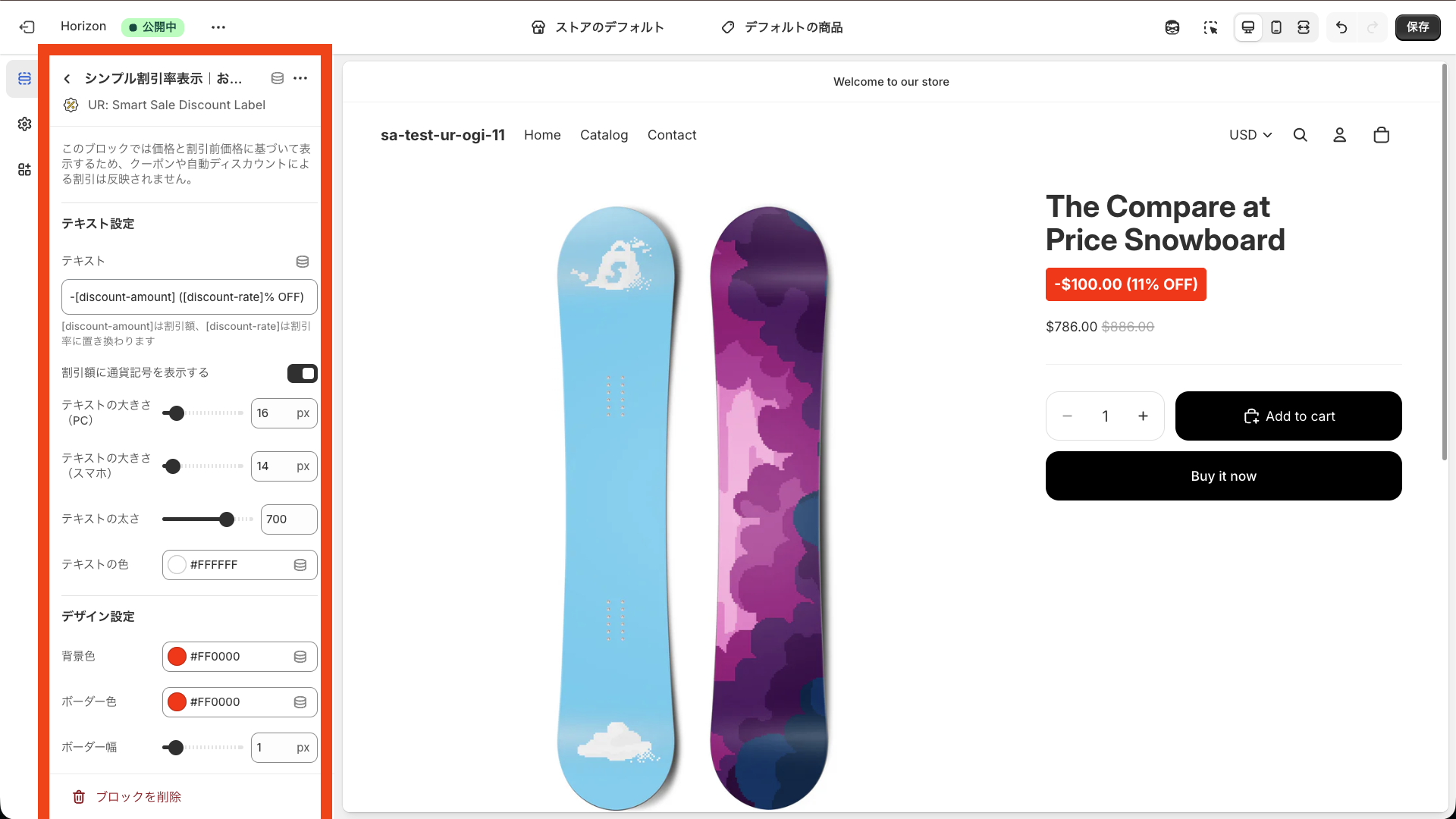Switch to desktop preview mode
Viewport: 1456px width, 819px height.
click(x=1247, y=27)
